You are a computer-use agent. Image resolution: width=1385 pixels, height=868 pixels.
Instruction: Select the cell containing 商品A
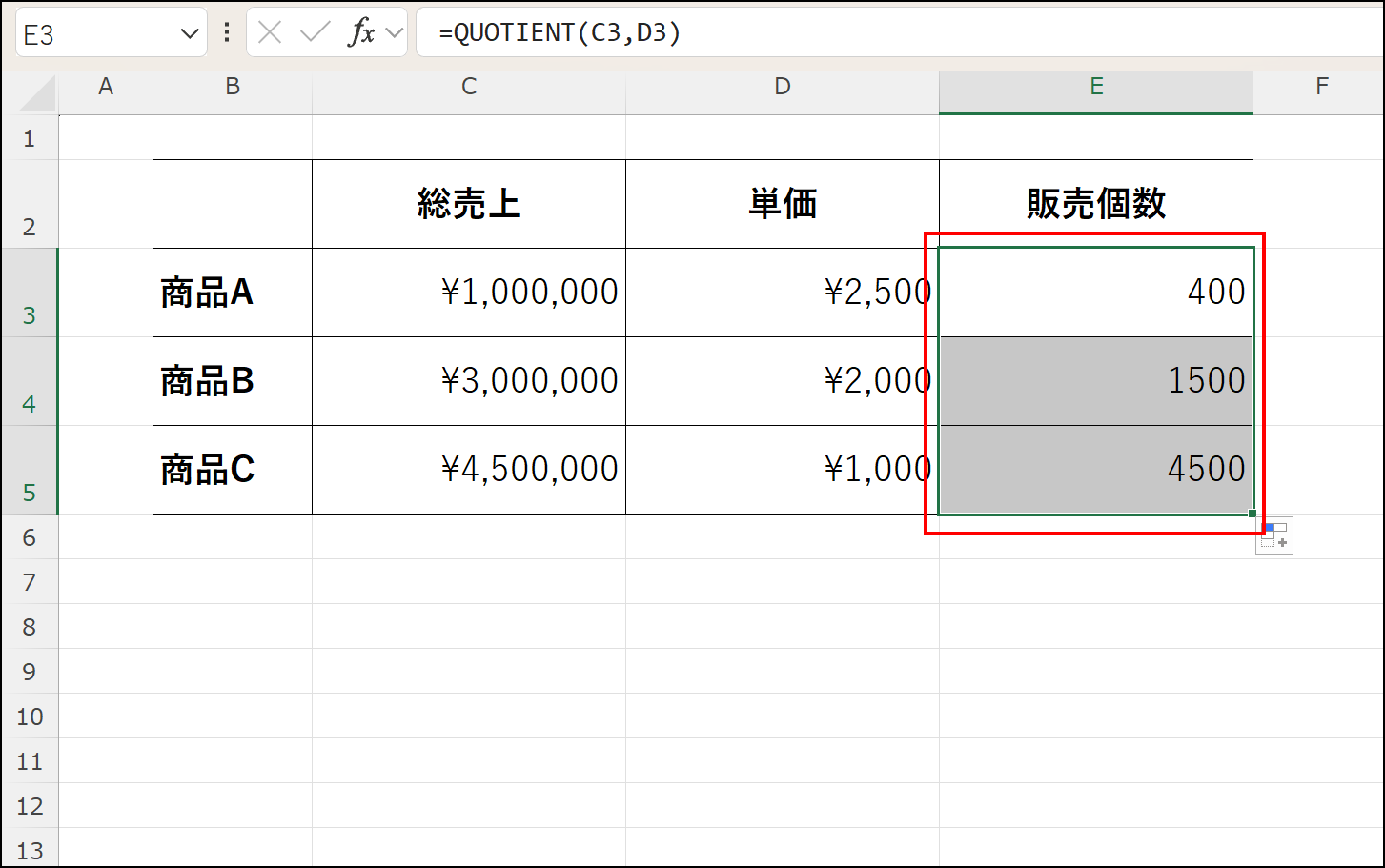click(x=232, y=293)
